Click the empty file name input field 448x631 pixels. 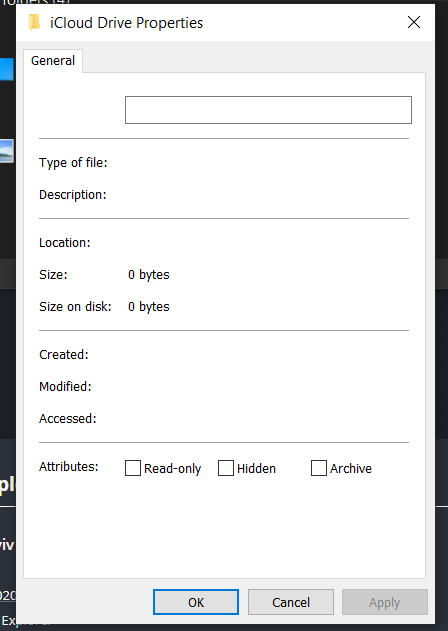tap(268, 110)
